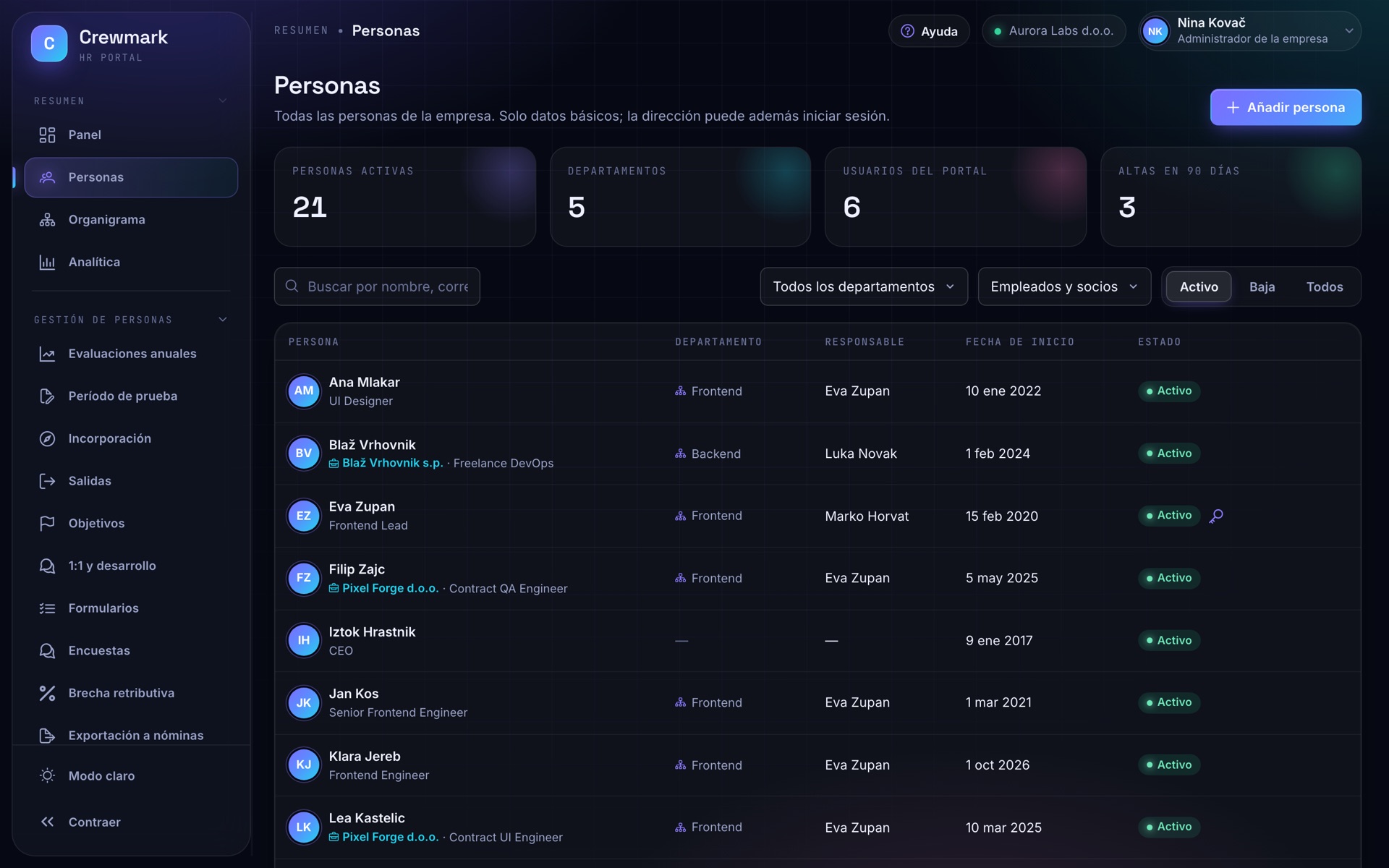Collapse the Gestión de personas section

tap(223, 320)
